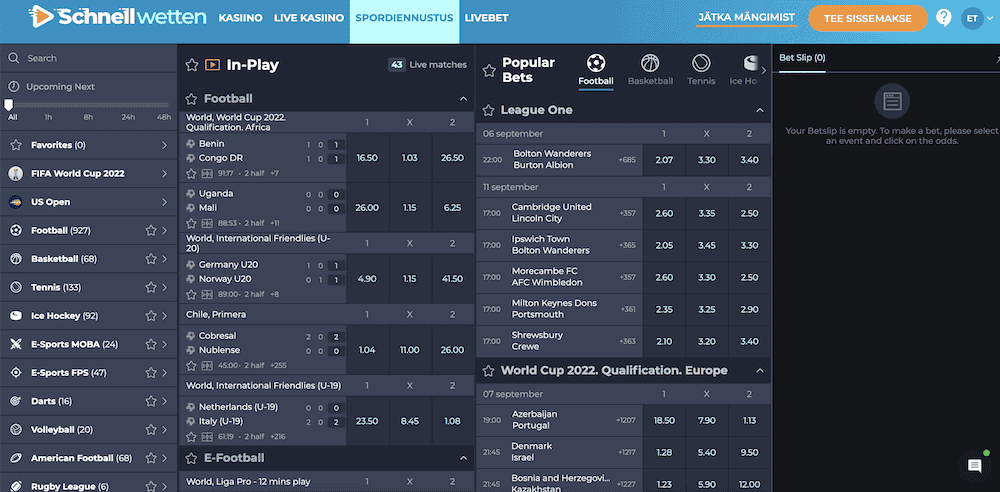Favorite the Popular Bets section star
The image size is (1000, 492).
(x=489, y=70)
